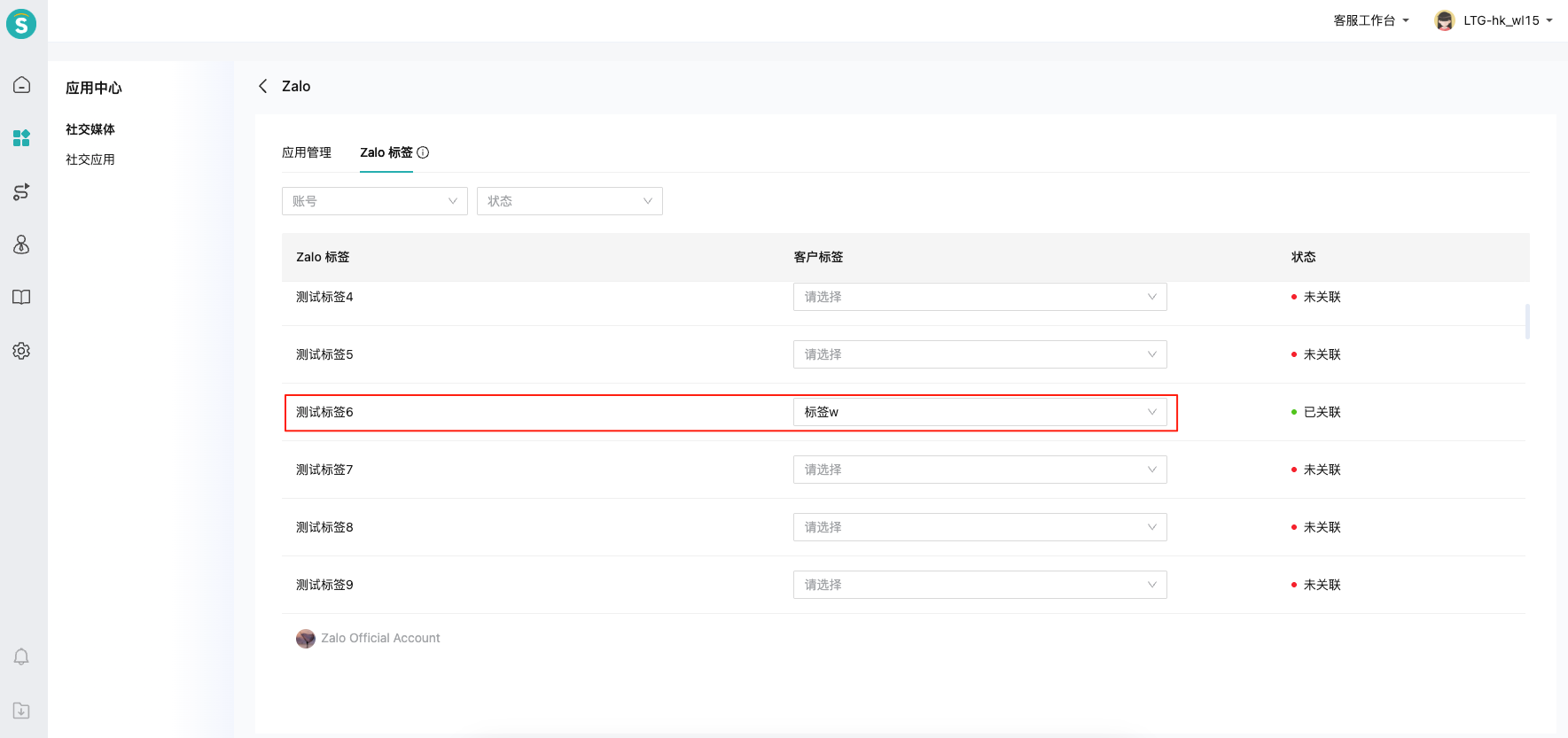The height and width of the screenshot is (738, 1568).
Task: Select 社交应用 in the side menu
Action: (90, 159)
